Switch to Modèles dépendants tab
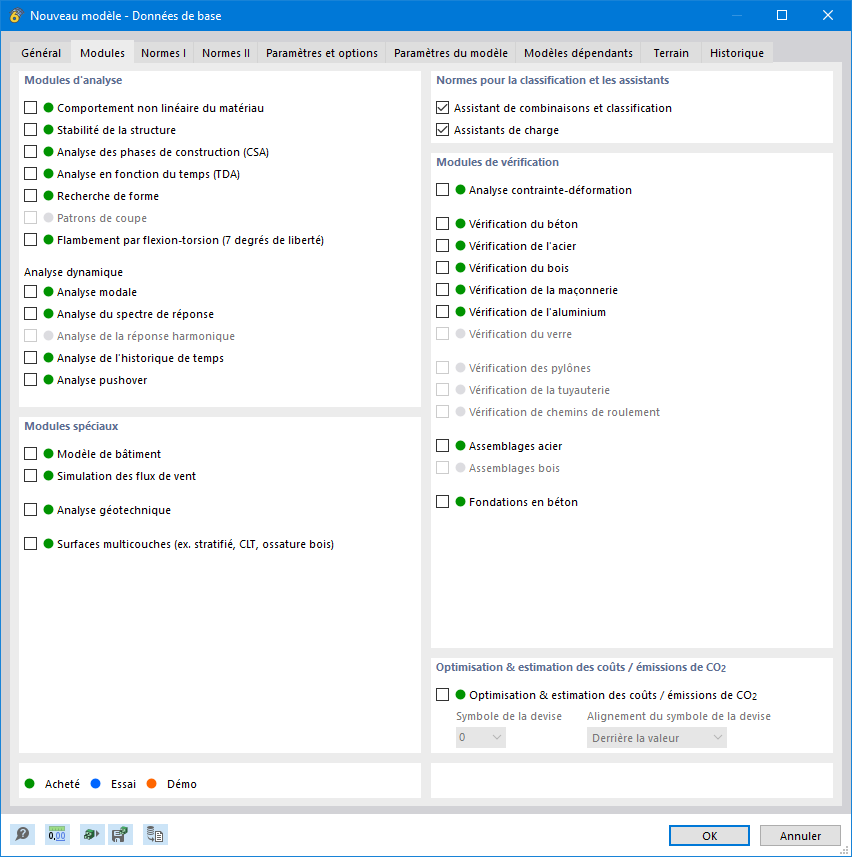This screenshot has height=857, width=852. (578, 53)
